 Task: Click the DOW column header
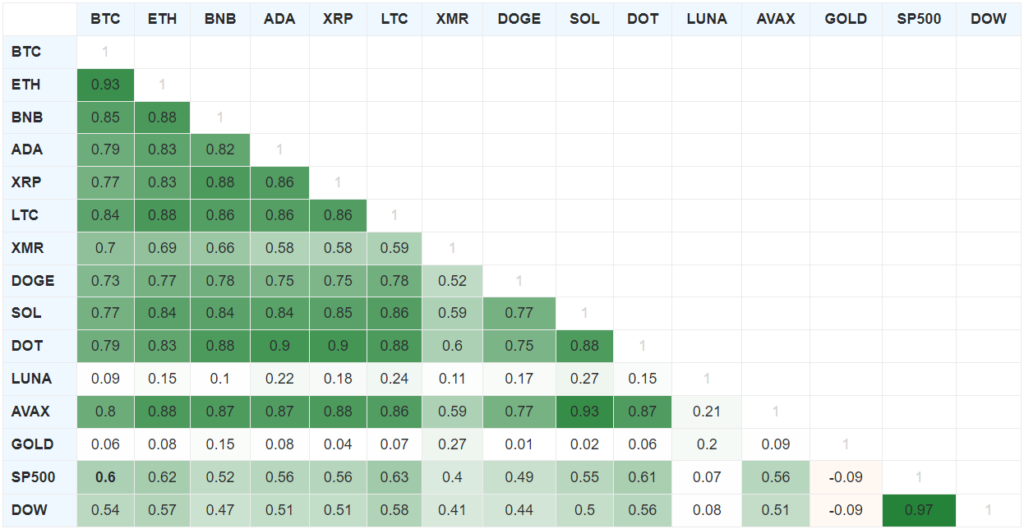pyautogui.click(x=988, y=19)
